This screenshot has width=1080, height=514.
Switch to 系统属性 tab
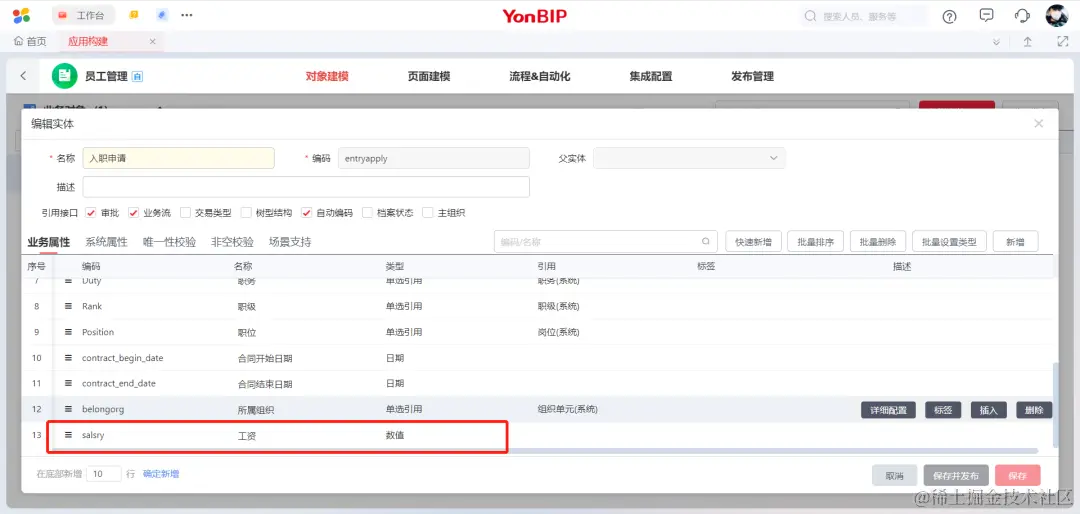tap(106, 242)
